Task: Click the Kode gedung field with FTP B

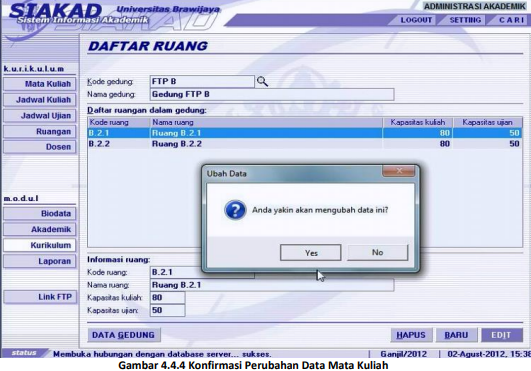Action: coord(202,82)
